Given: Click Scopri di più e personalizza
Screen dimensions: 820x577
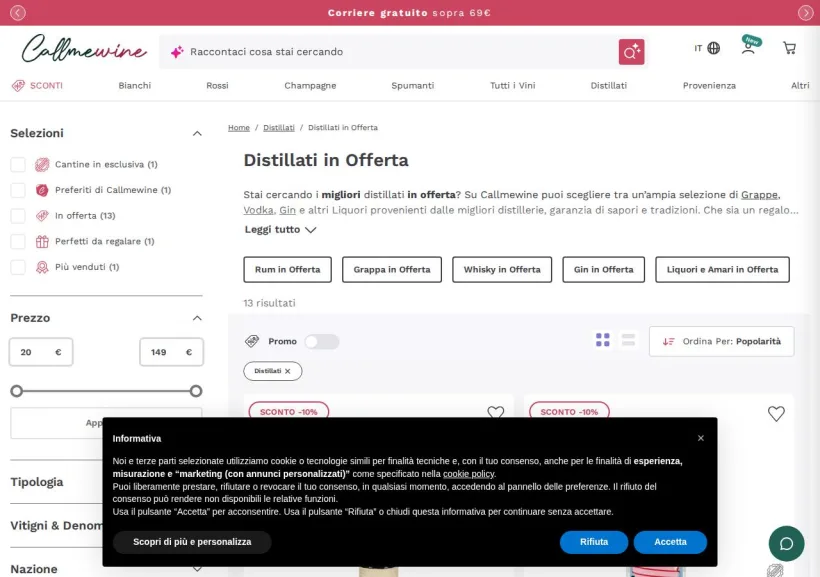Looking at the screenshot, I should tap(192, 542).
